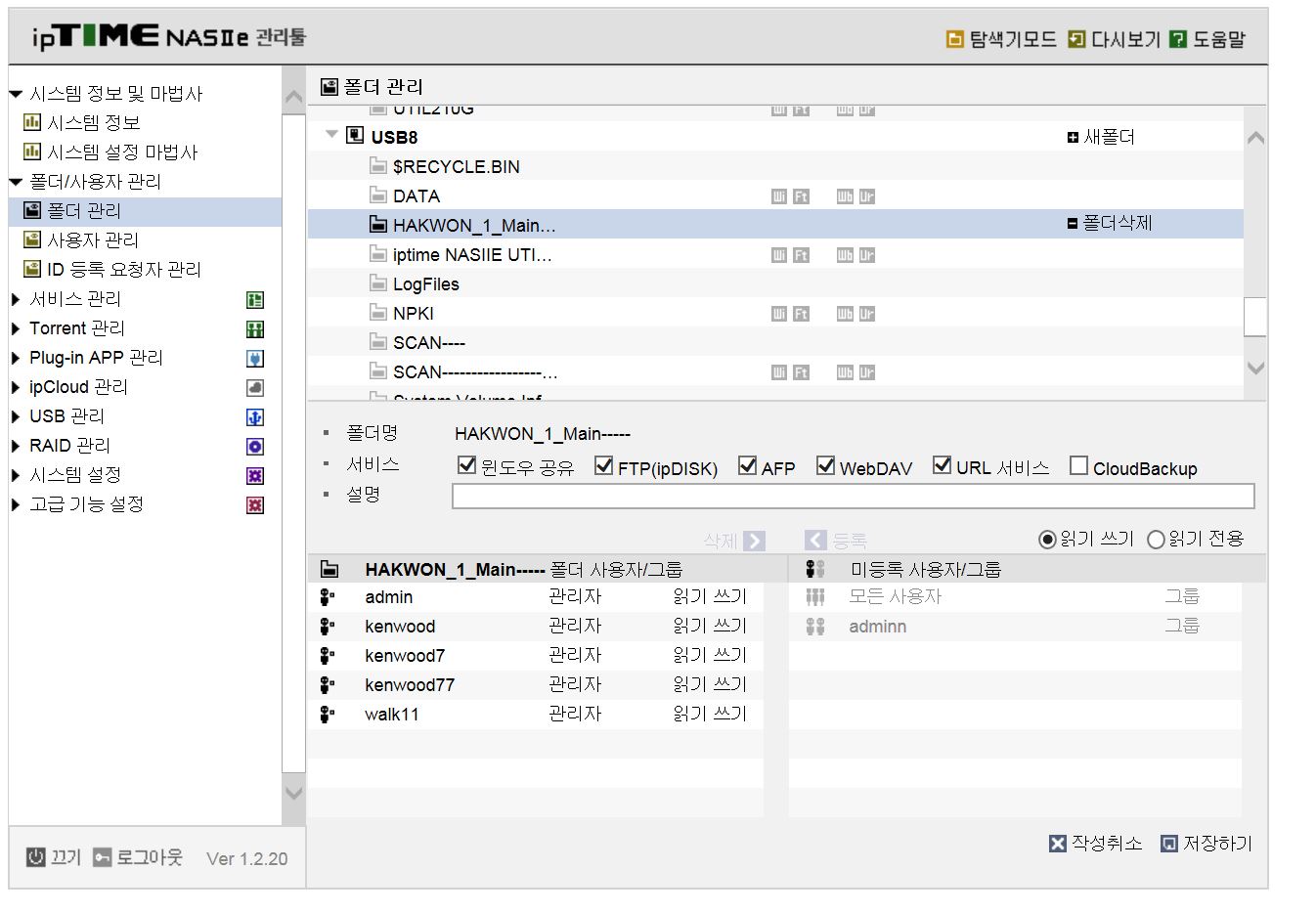Collapse the USB8 volume tree
The height and width of the screenshot is (913, 1316).
coord(332,135)
